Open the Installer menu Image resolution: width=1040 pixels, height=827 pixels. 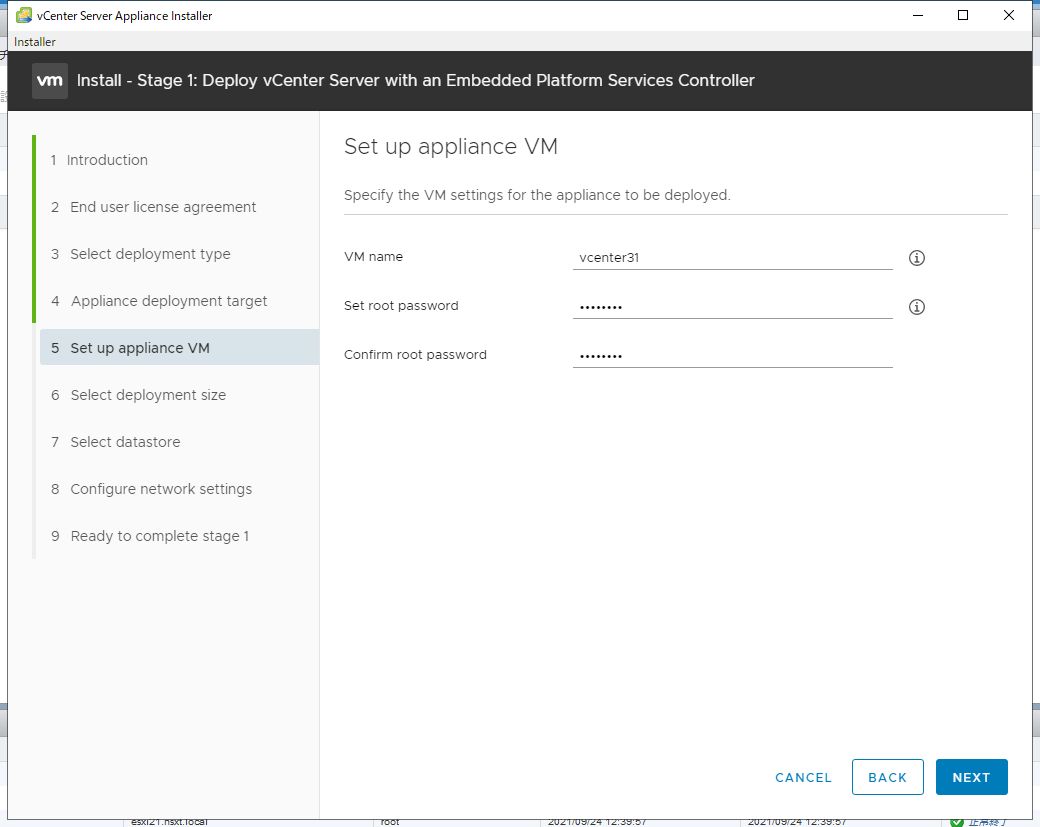pyautogui.click(x=35, y=42)
